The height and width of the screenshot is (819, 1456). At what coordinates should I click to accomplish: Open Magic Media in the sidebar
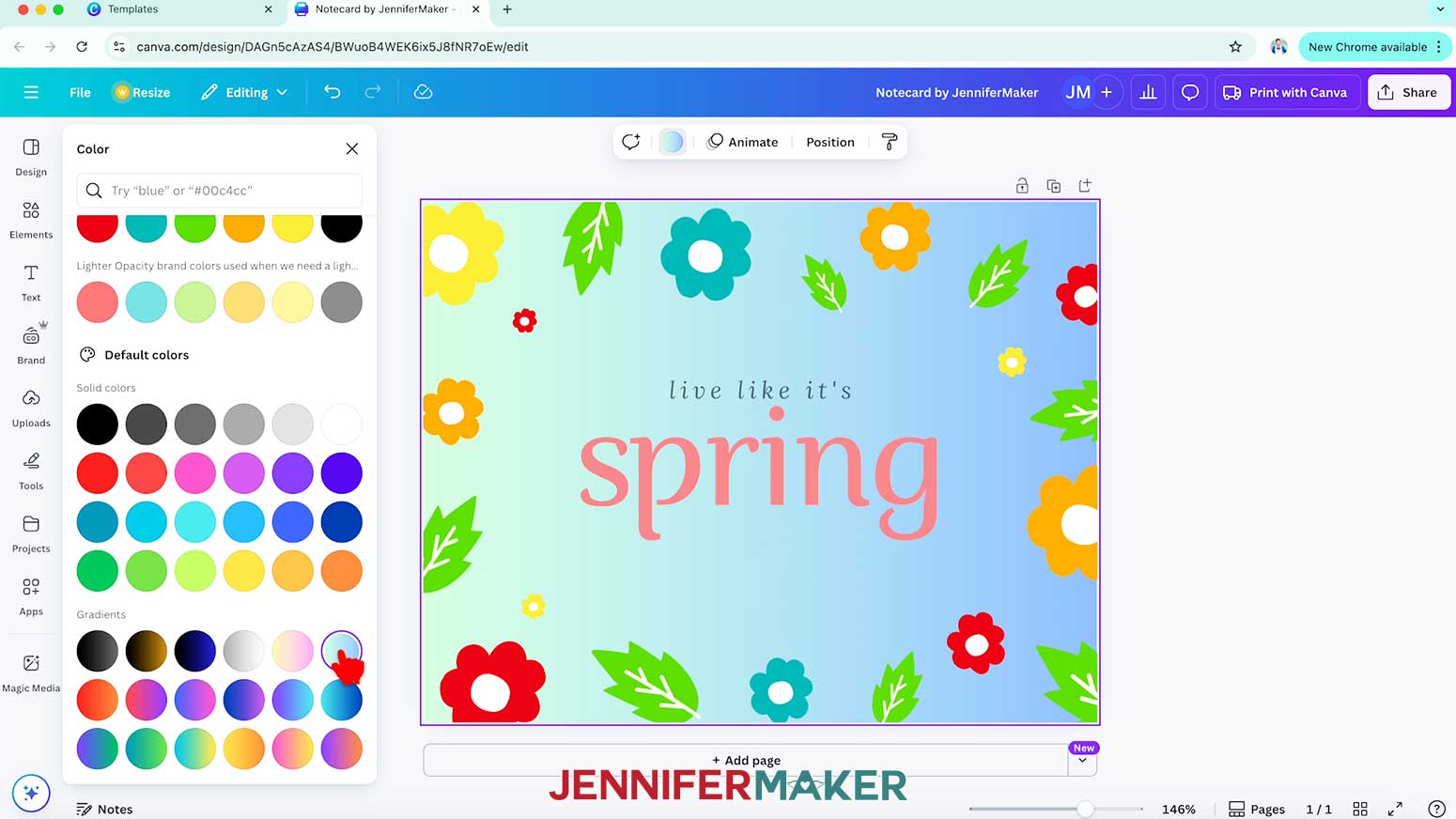pos(31,673)
